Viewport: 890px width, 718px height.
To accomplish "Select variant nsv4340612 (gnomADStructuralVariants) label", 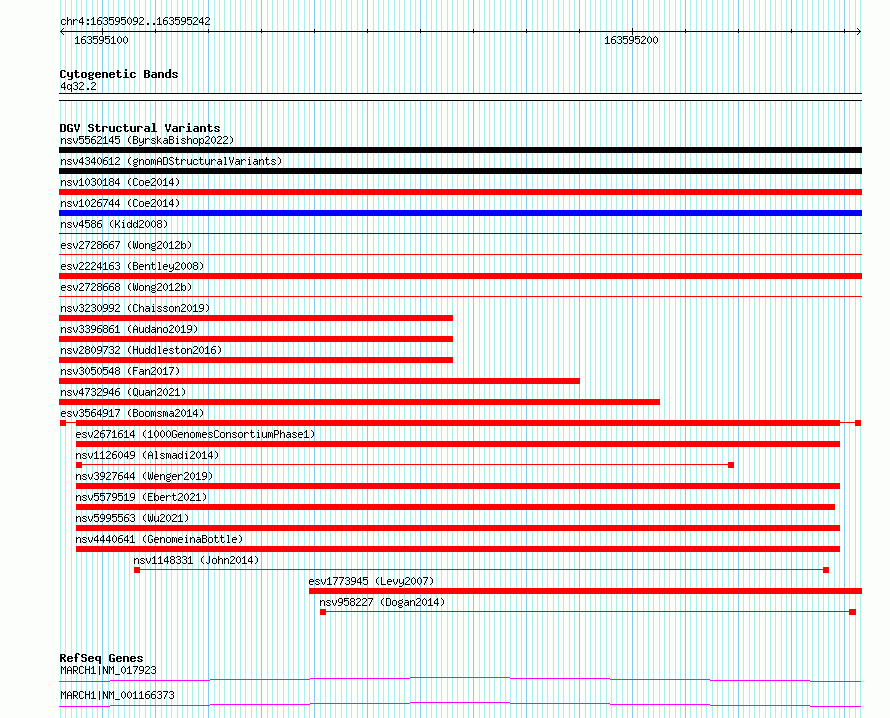I will click(171, 161).
